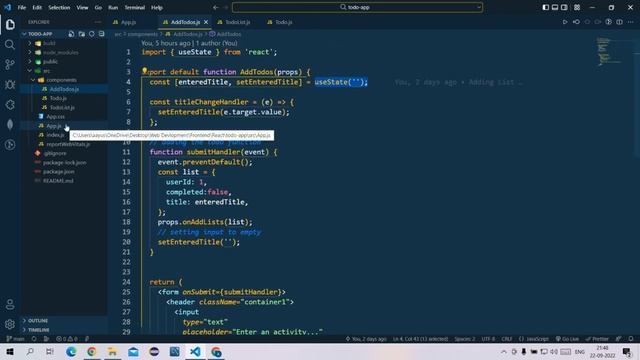Screen dimensions: 640x360
Task: Open the Manage gear icon
Action: [x=10, y=324]
